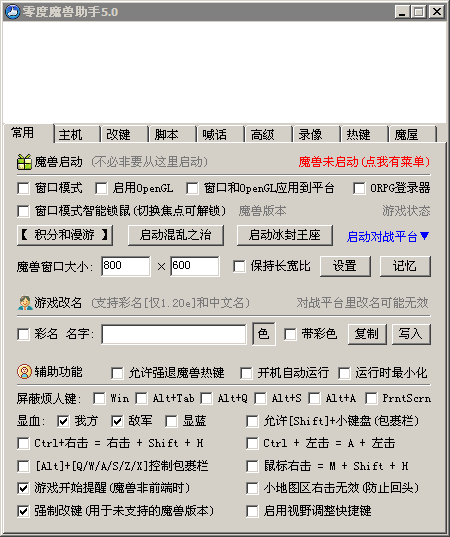The width and height of the screenshot is (450, 537).
Task: Click the app logo icon in title bar
Action: (x=13, y=12)
